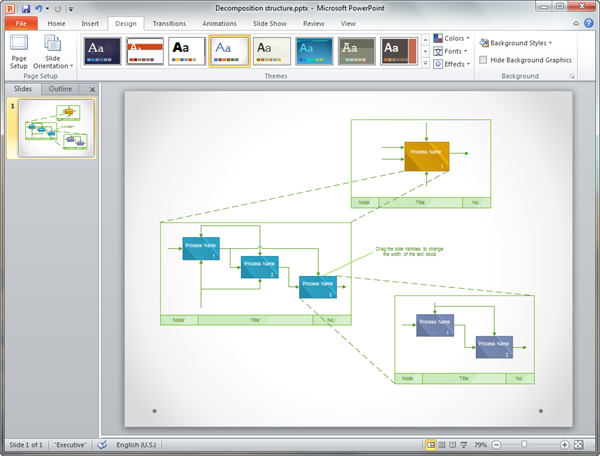Open the Transitions ribbon tab
Screen dimensions: 600x456
169,24
